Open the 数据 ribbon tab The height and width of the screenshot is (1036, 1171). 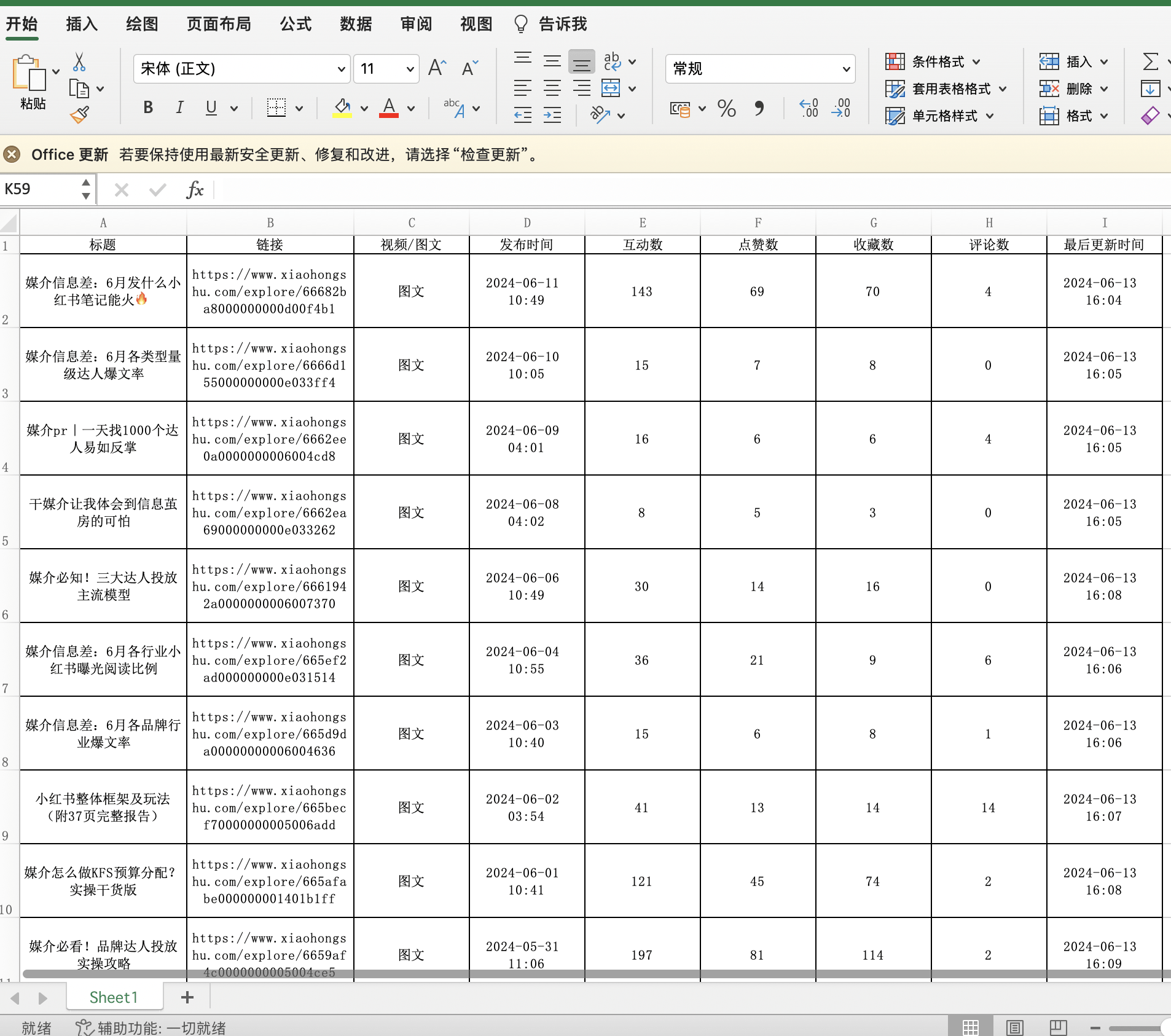tap(356, 24)
